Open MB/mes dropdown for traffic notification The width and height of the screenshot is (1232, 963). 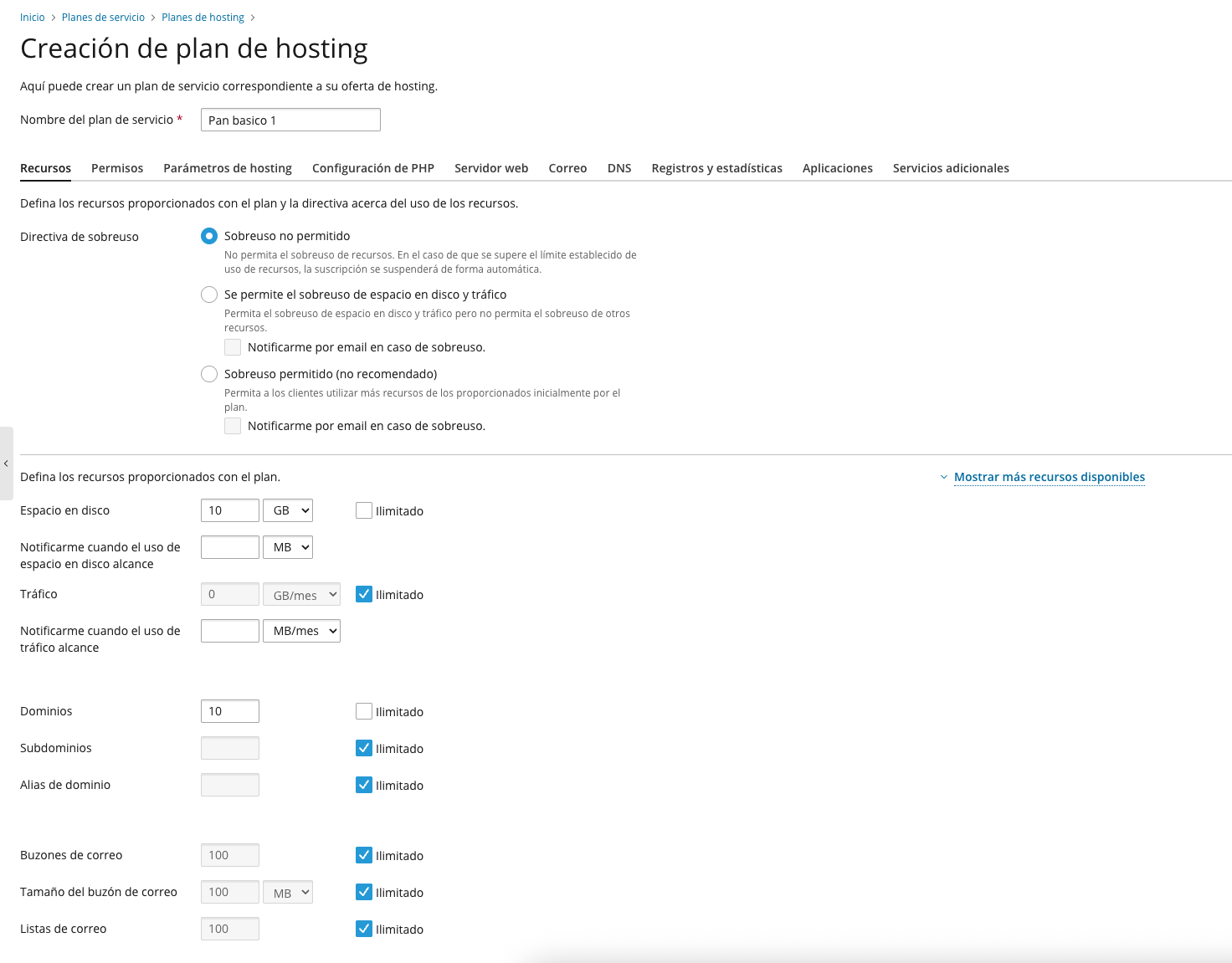tap(301, 631)
